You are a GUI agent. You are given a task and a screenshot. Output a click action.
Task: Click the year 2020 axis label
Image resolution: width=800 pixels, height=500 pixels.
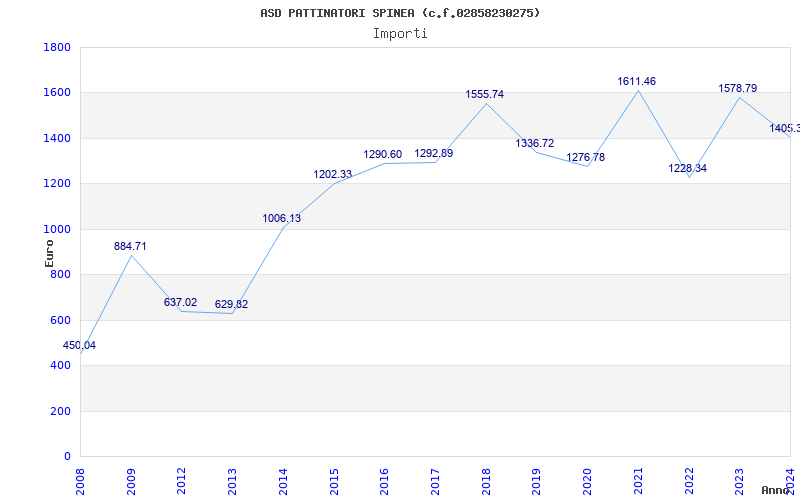(x=587, y=481)
